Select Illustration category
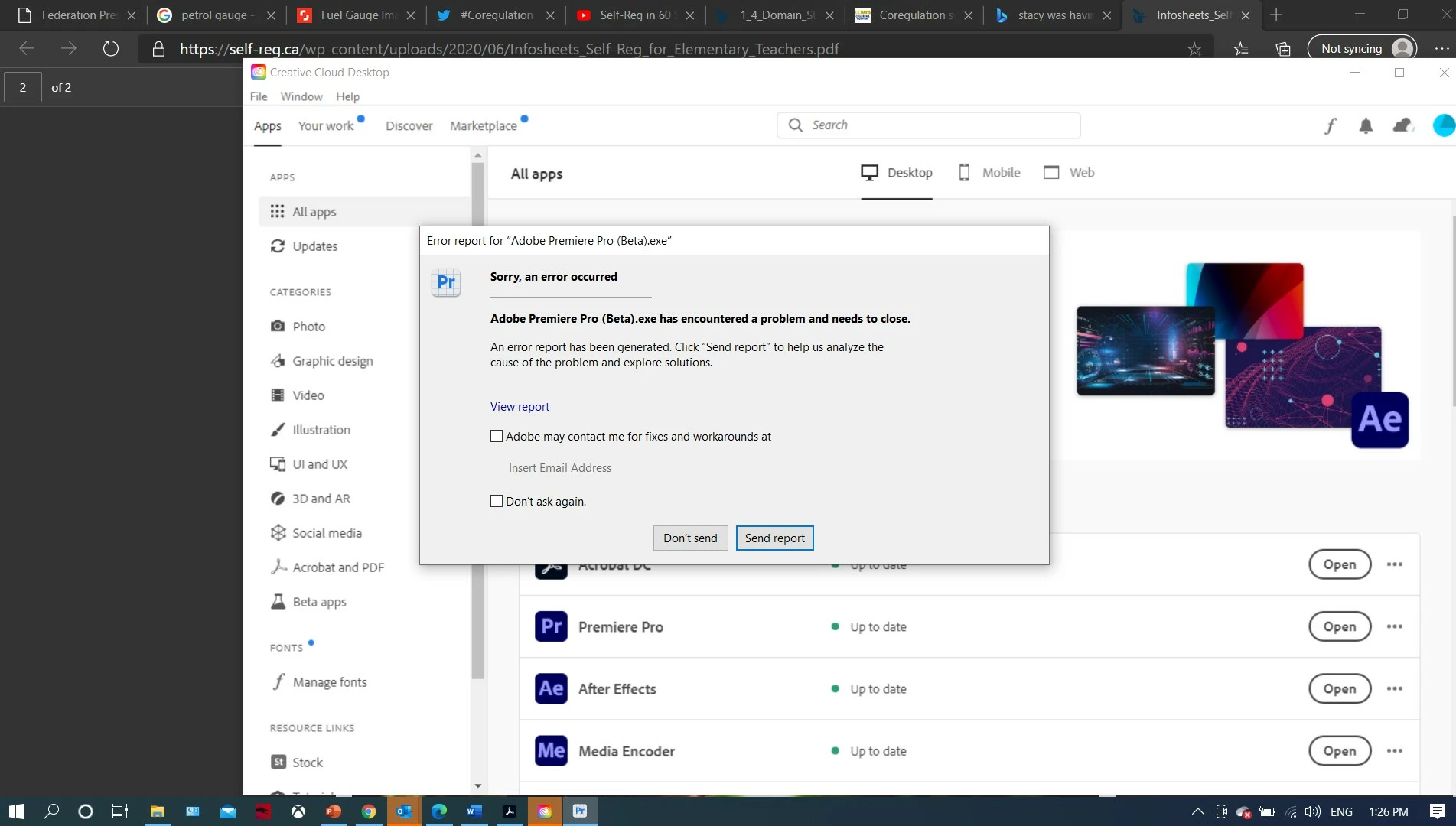Viewport: 1456px width, 826px height. click(x=321, y=430)
